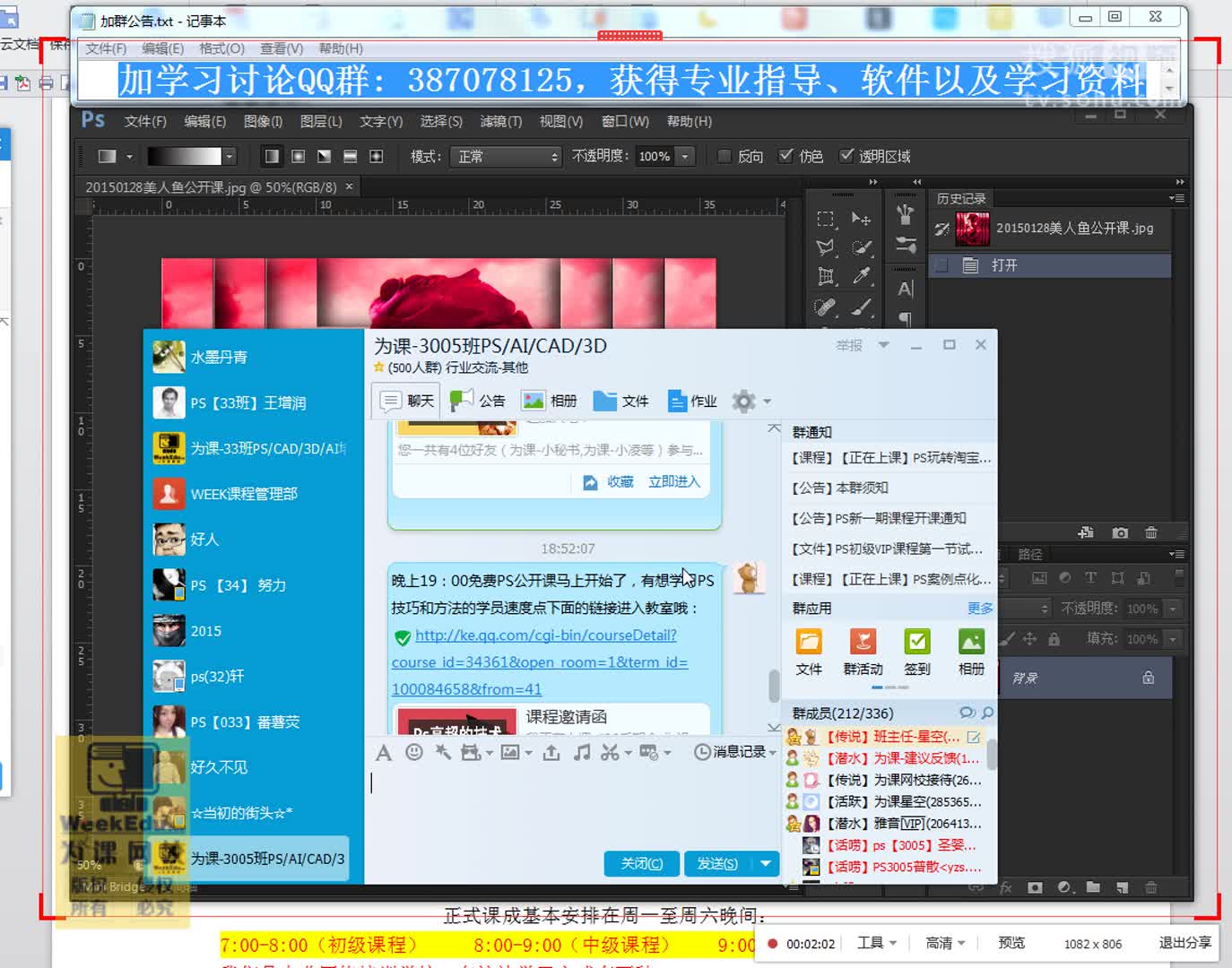The image size is (1232, 968).
Task: Select the Polygonal Lasso tool
Action: pos(826,247)
